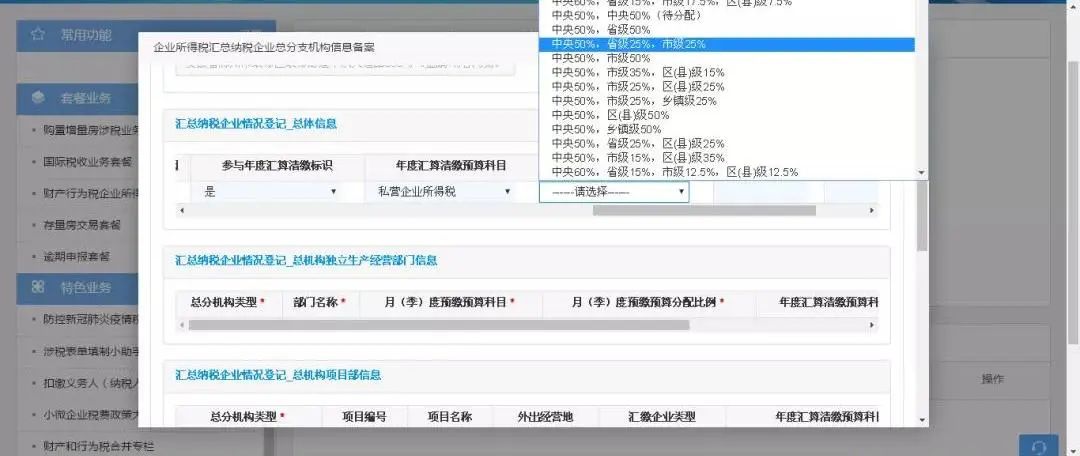Click the 部门名称 column header

(x=320, y=302)
